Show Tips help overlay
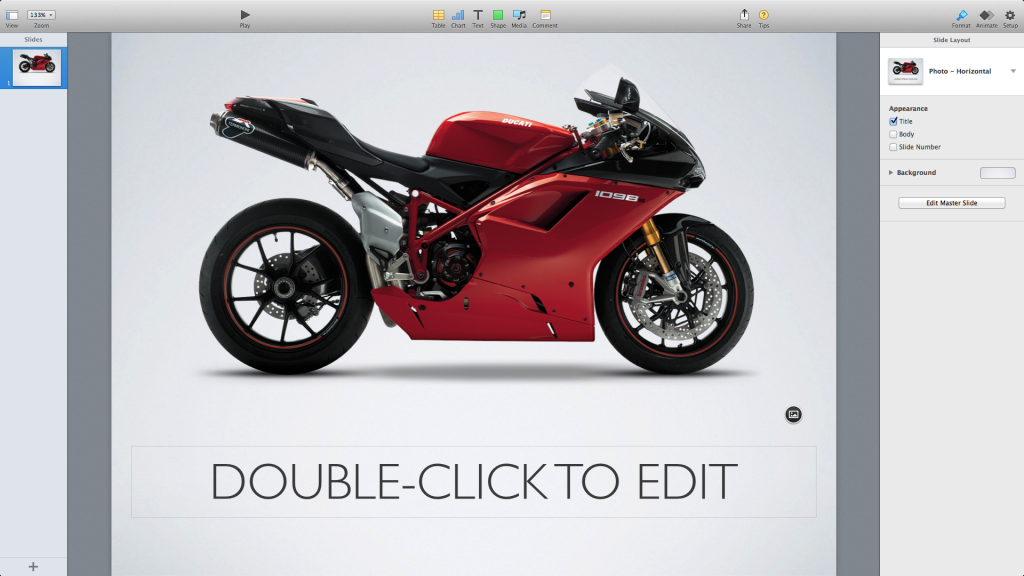Viewport: 1024px width, 576px height. [x=764, y=15]
